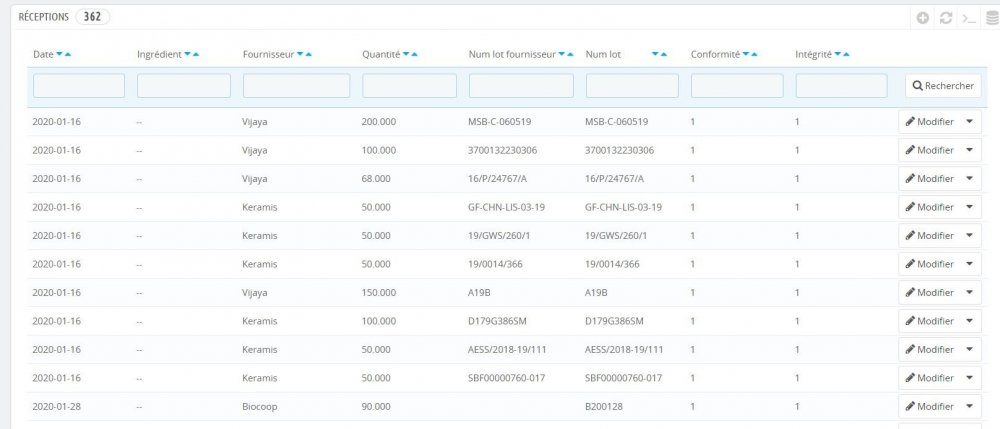Edit the A19B reception row
The image size is (1000, 429).
point(929,293)
